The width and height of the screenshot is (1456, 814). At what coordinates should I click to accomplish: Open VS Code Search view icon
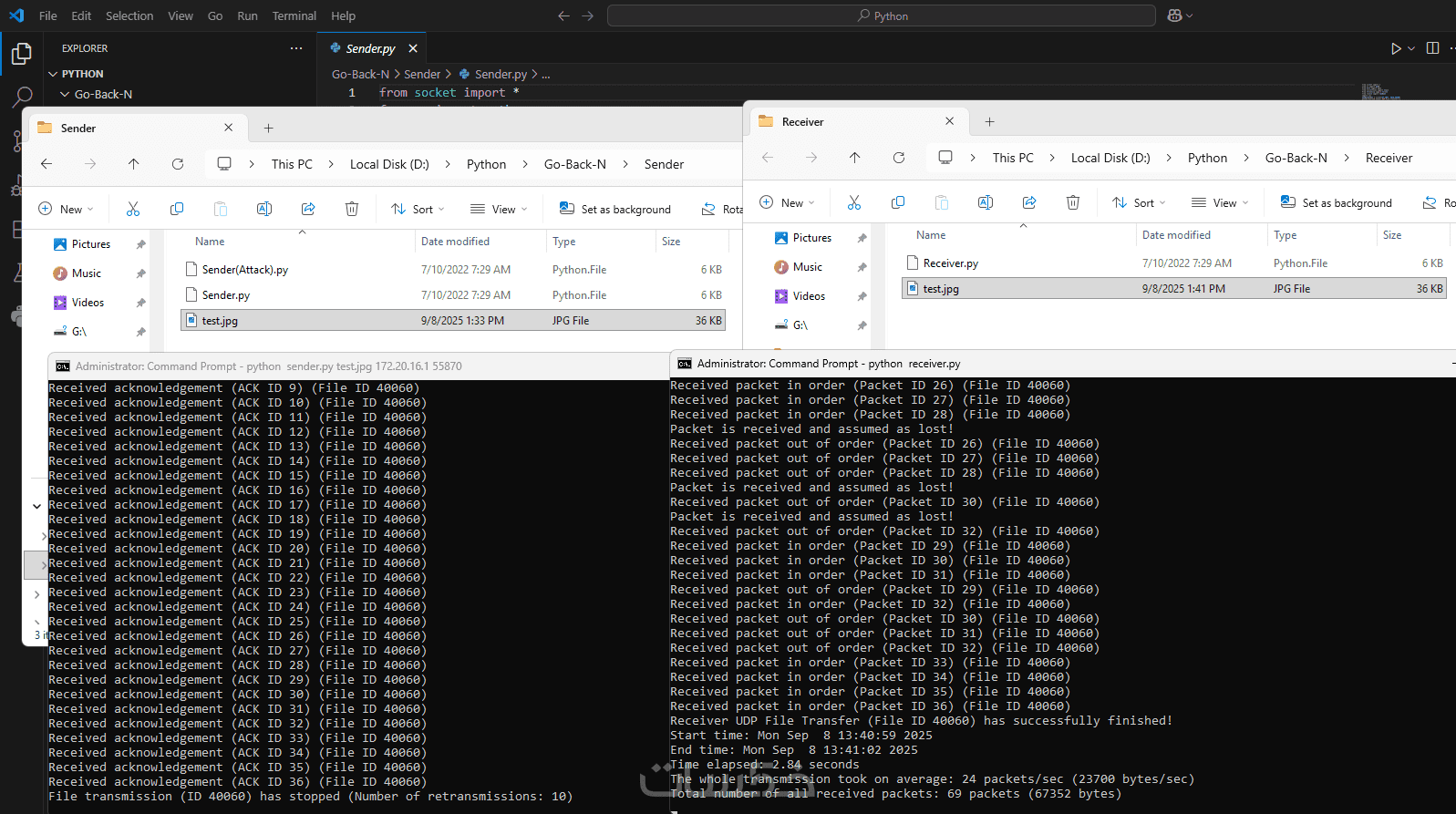[22, 97]
